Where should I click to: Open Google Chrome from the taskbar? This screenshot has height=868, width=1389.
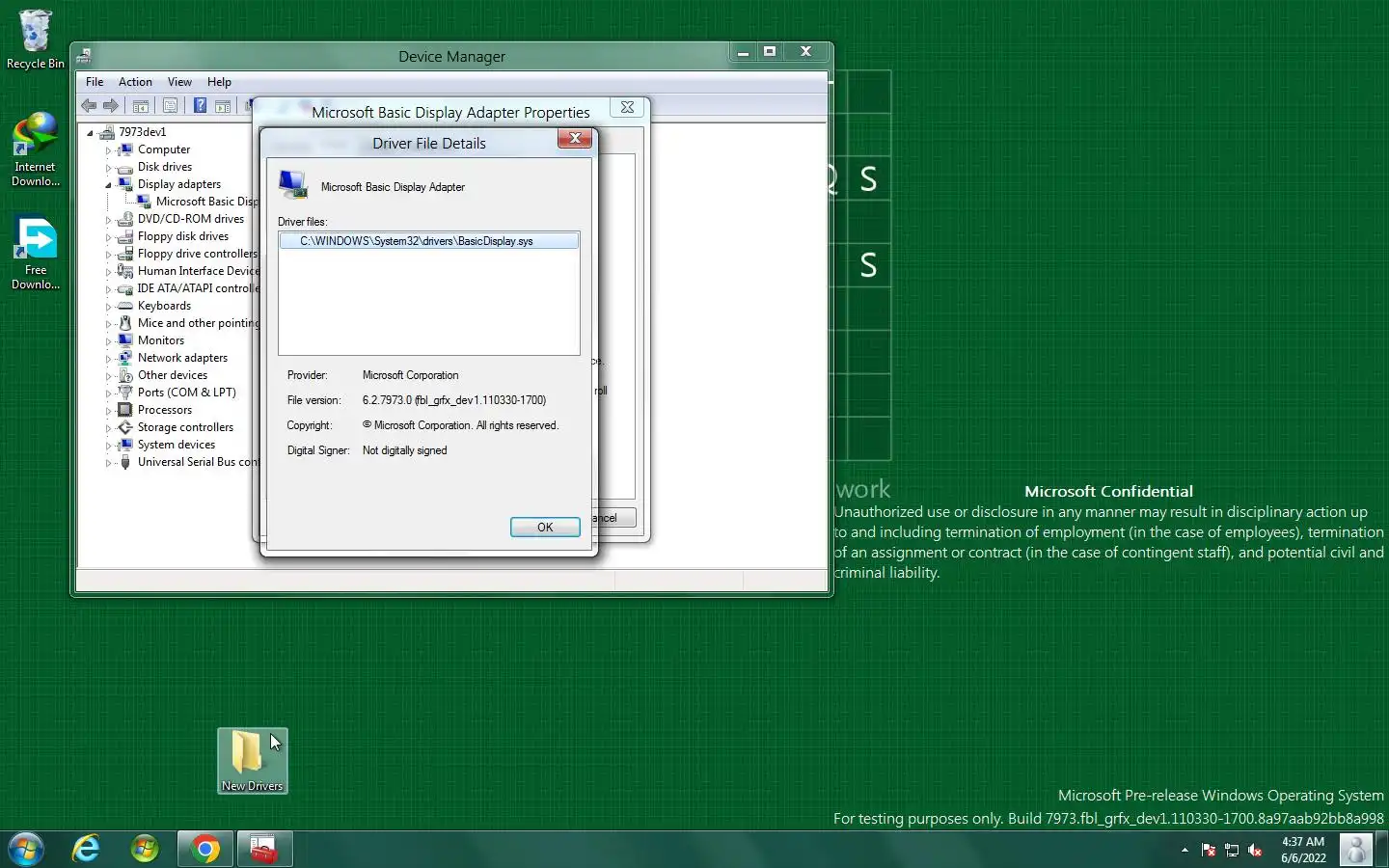[x=204, y=849]
